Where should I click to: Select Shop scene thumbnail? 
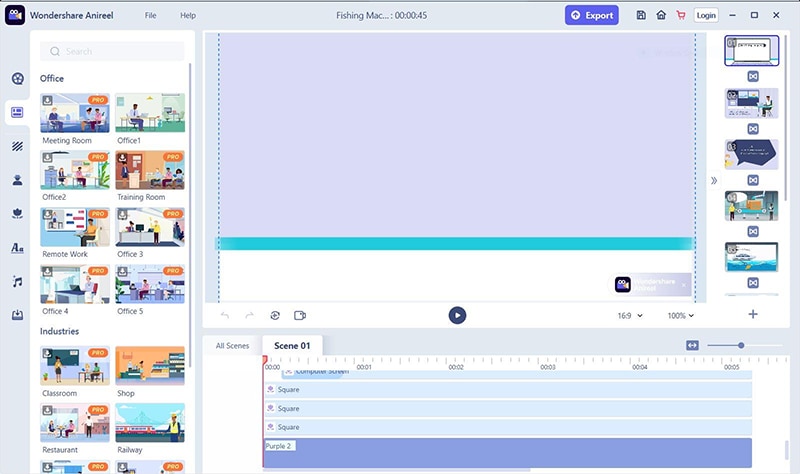click(150, 366)
